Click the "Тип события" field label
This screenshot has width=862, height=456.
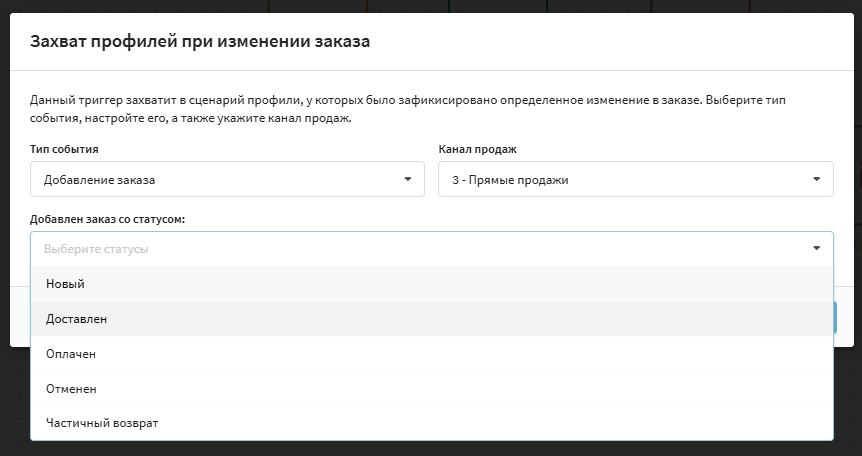click(64, 149)
